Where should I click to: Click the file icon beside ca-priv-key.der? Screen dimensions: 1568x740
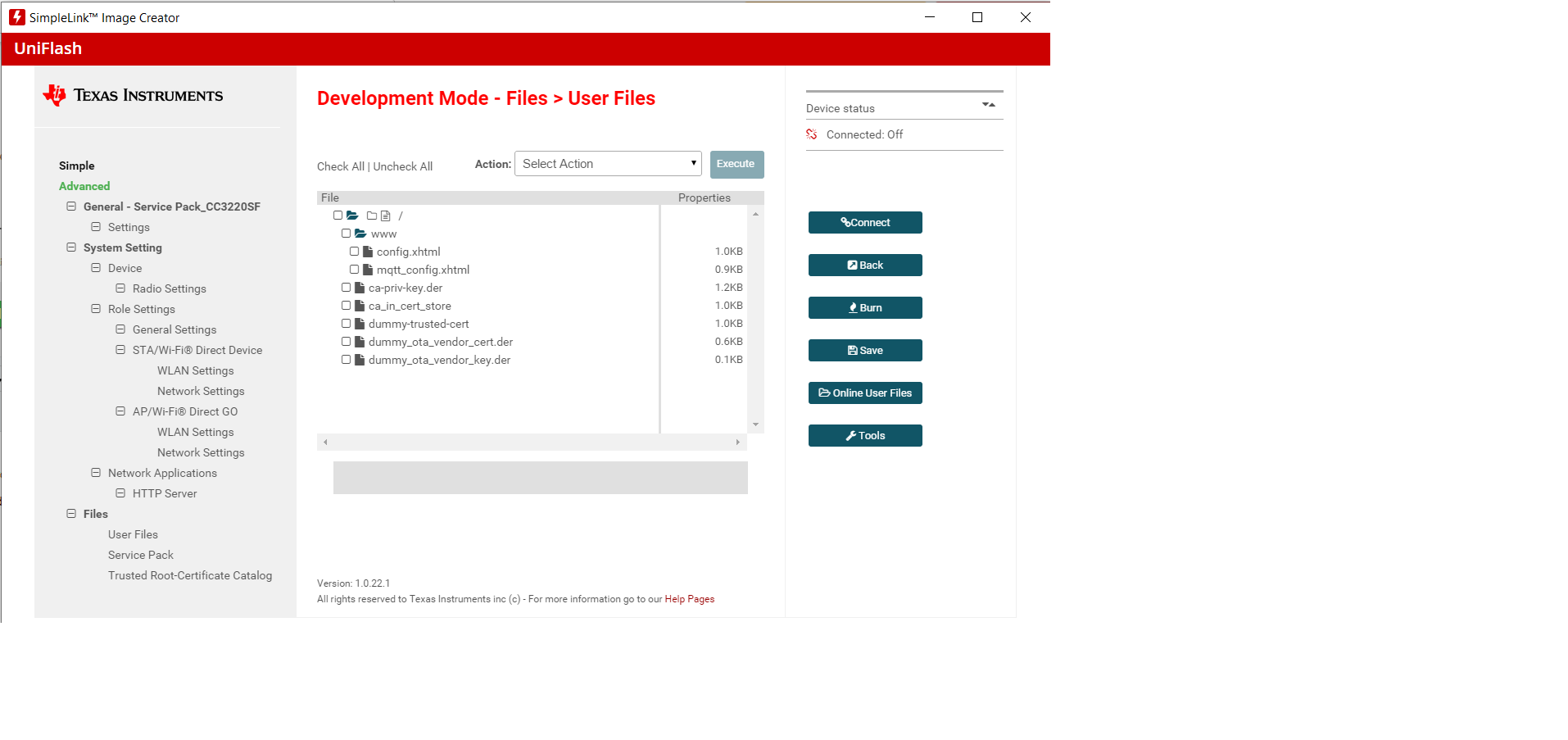pyautogui.click(x=360, y=288)
